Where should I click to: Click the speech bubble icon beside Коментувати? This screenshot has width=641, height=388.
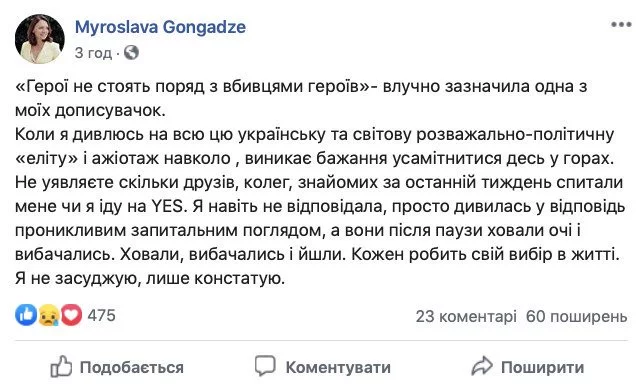click(265, 366)
